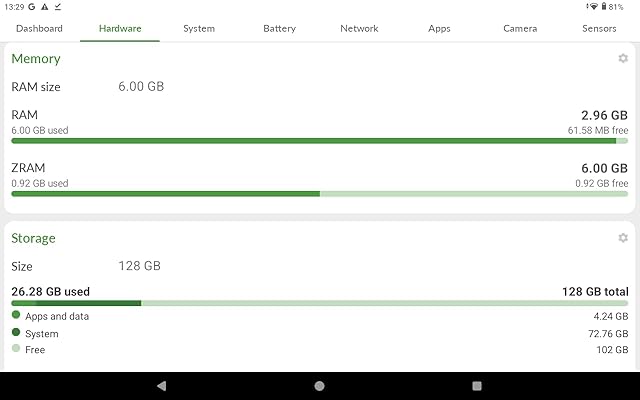The height and width of the screenshot is (400, 640).
Task: Click the RAM usage progress bar
Action: click(320, 141)
